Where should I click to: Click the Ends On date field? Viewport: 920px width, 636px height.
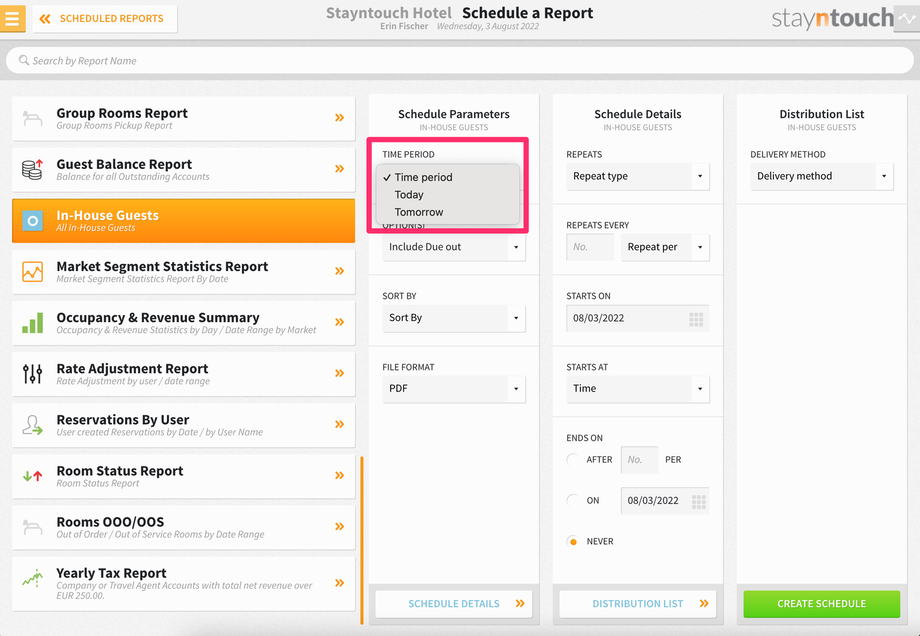click(x=665, y=501)
